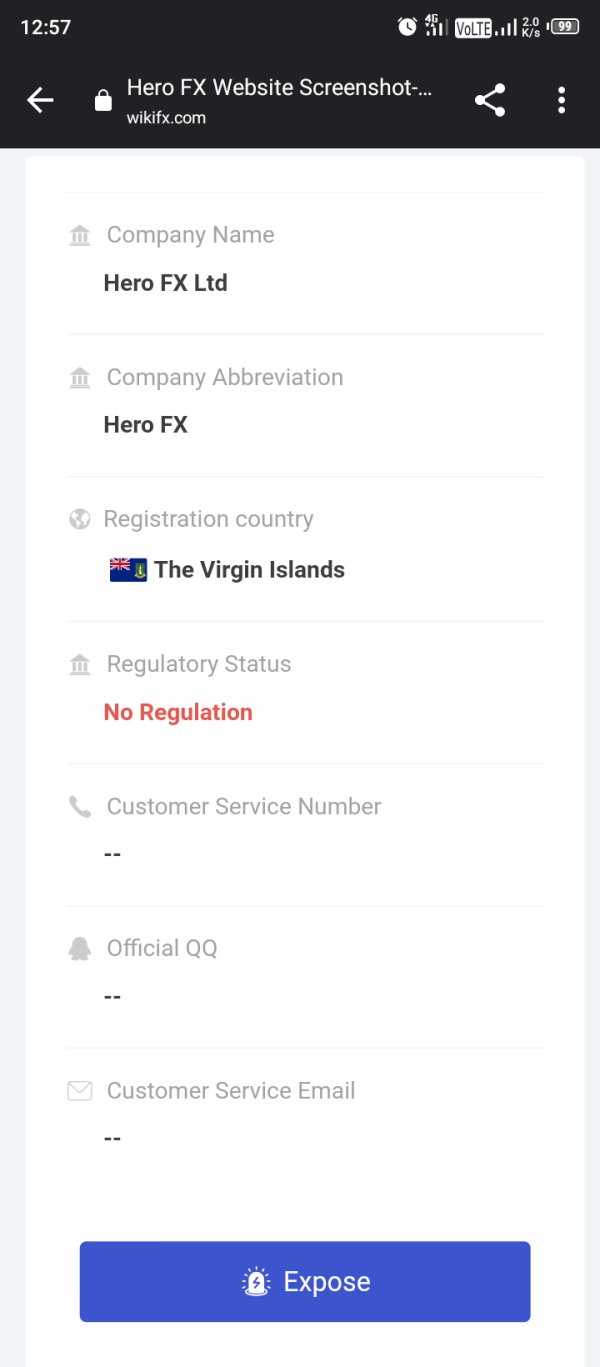Open the share icon menu

(489, 100)
